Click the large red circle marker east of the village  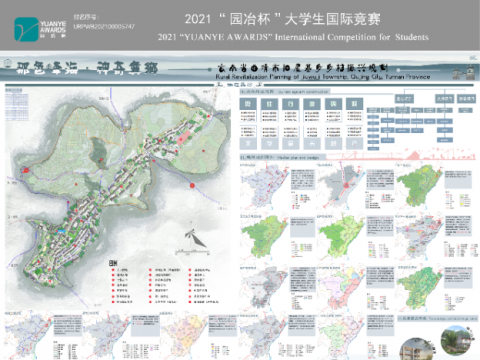[x=192, y=185]
